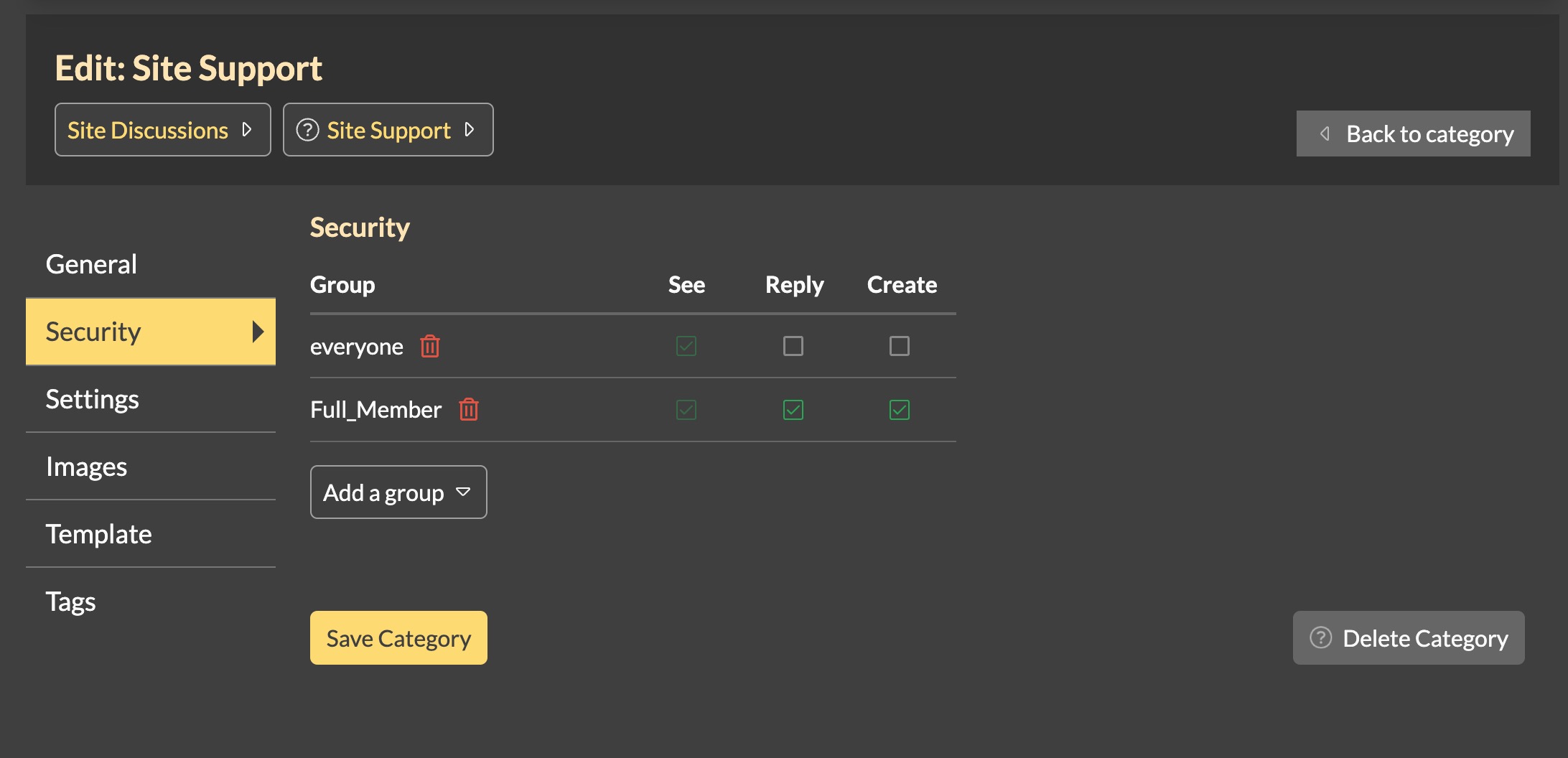Open the Settings tab

pyautogui.click(x=93, y=399)
